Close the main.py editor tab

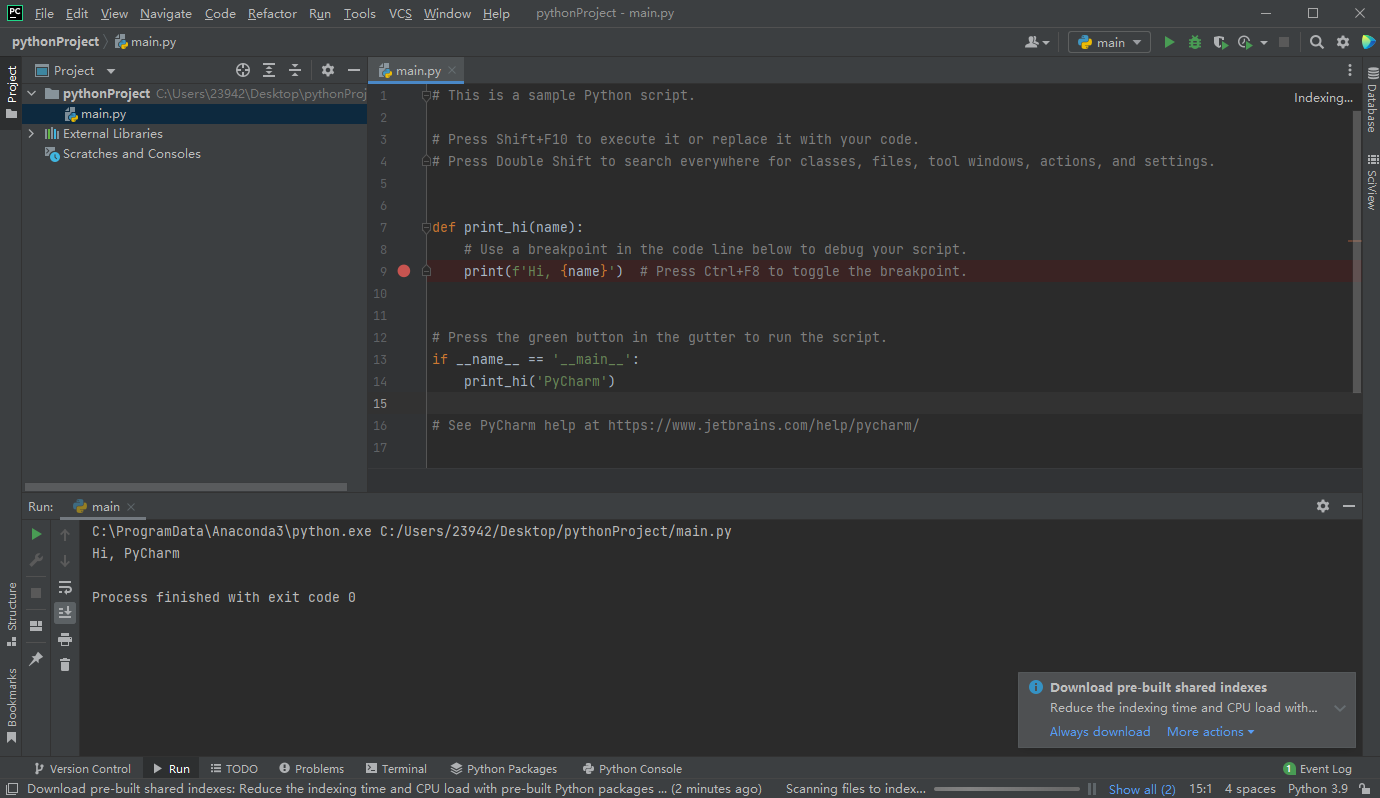(x=452, y=70)
